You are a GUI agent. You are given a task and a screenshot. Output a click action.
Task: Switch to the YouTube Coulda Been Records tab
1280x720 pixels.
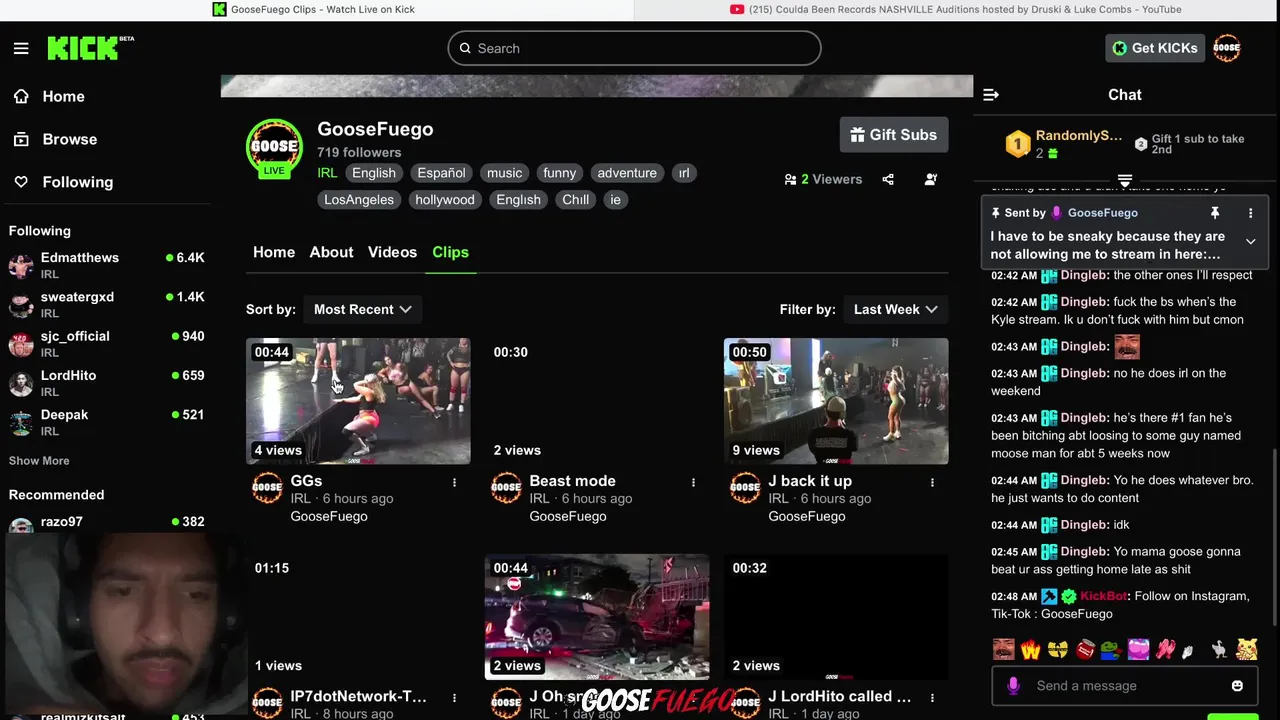pyautogui.click(x=956, y=10)
